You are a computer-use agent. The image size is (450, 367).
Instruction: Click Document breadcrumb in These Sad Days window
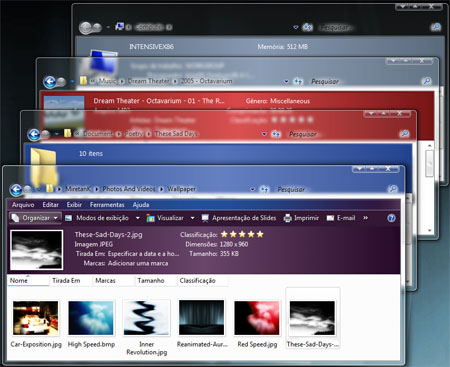coord(98,134)
